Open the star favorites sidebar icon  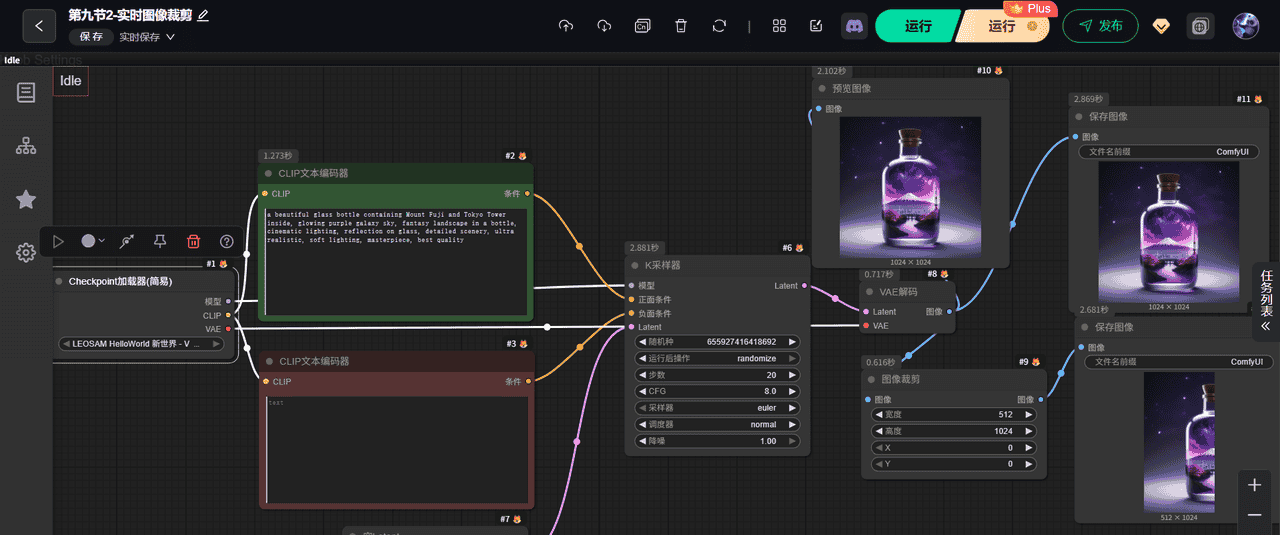click(26, 200)
